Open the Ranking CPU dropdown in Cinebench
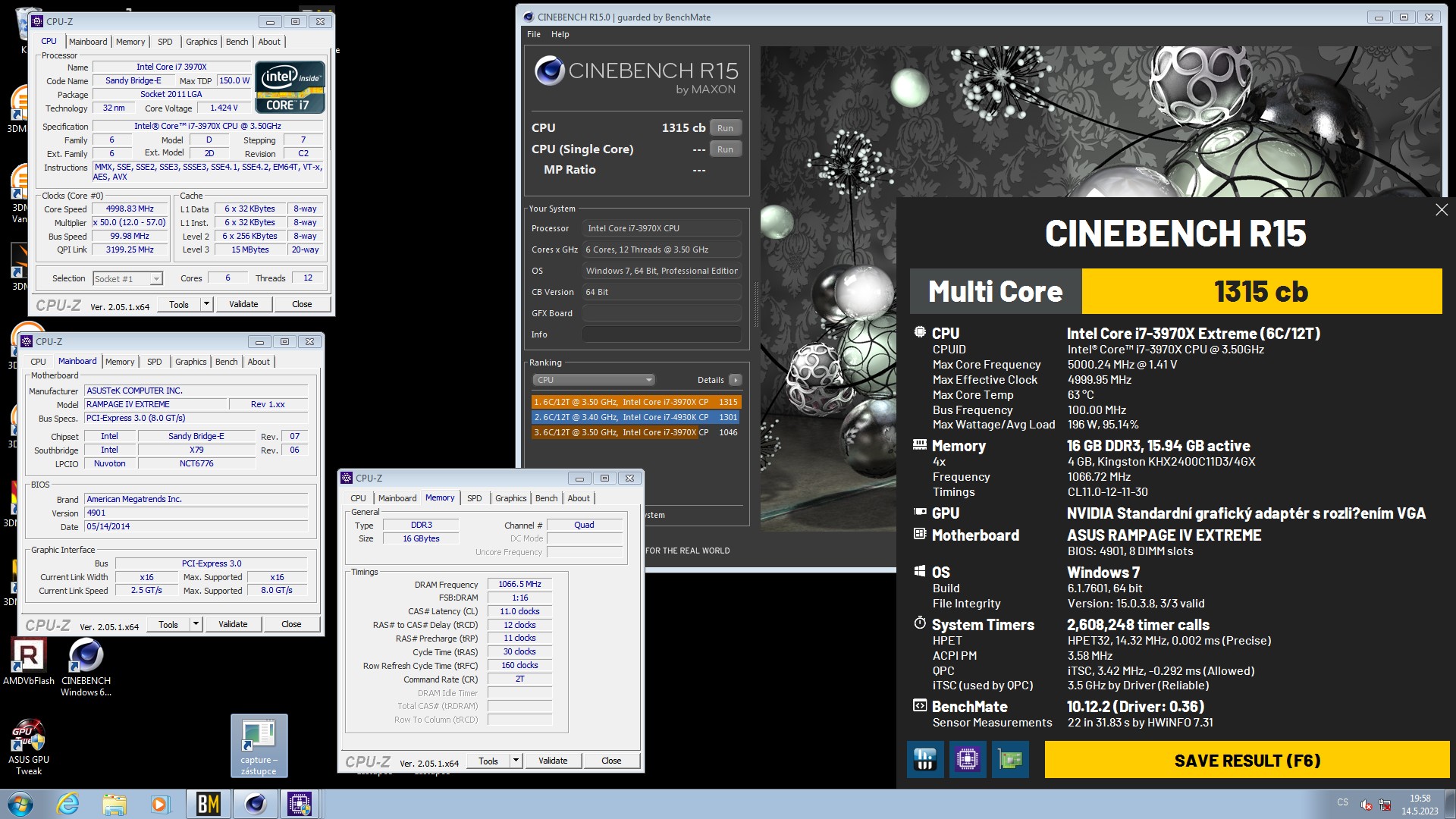Viewport: 1456px width, 819px height. coord(593,380)
